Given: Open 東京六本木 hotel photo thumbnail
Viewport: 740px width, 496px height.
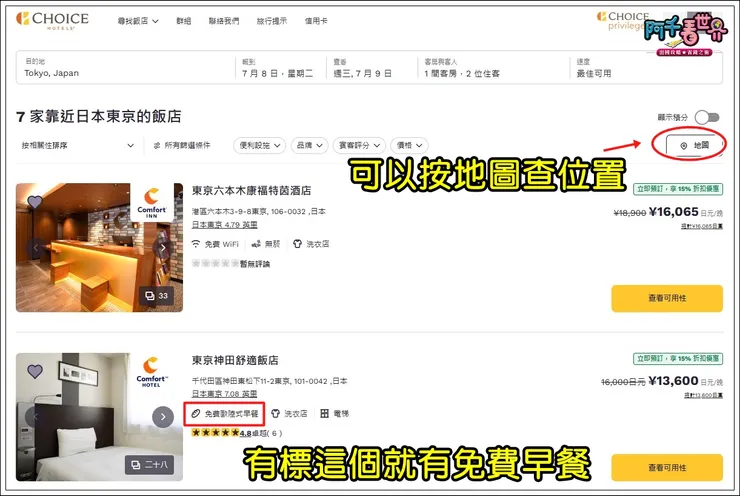Looking at the screenshot, I should (x=99, y=248).
